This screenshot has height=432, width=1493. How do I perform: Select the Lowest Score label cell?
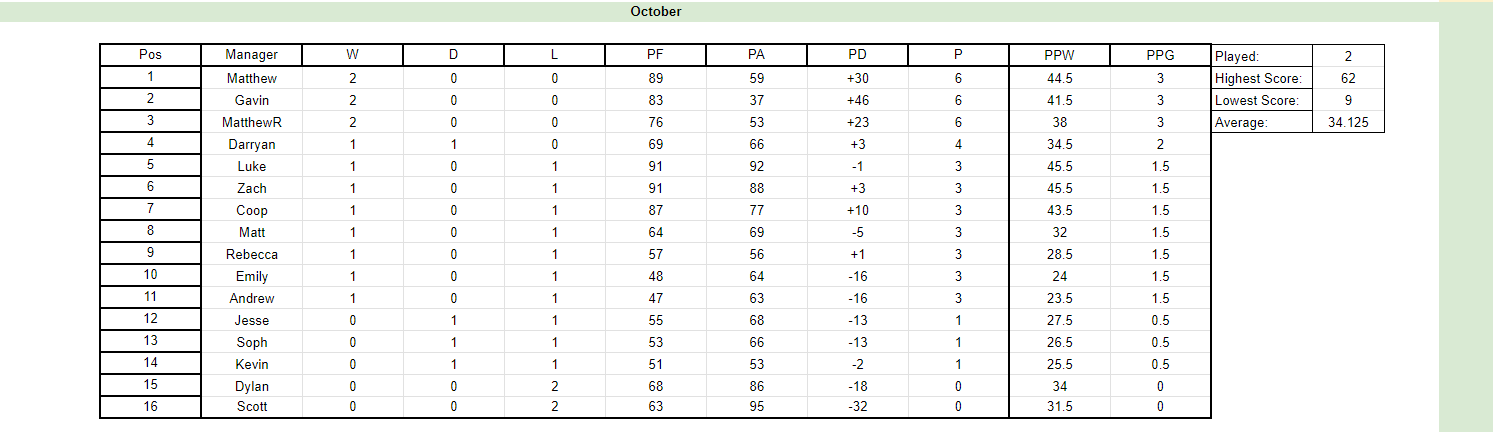coord(1261,100)
